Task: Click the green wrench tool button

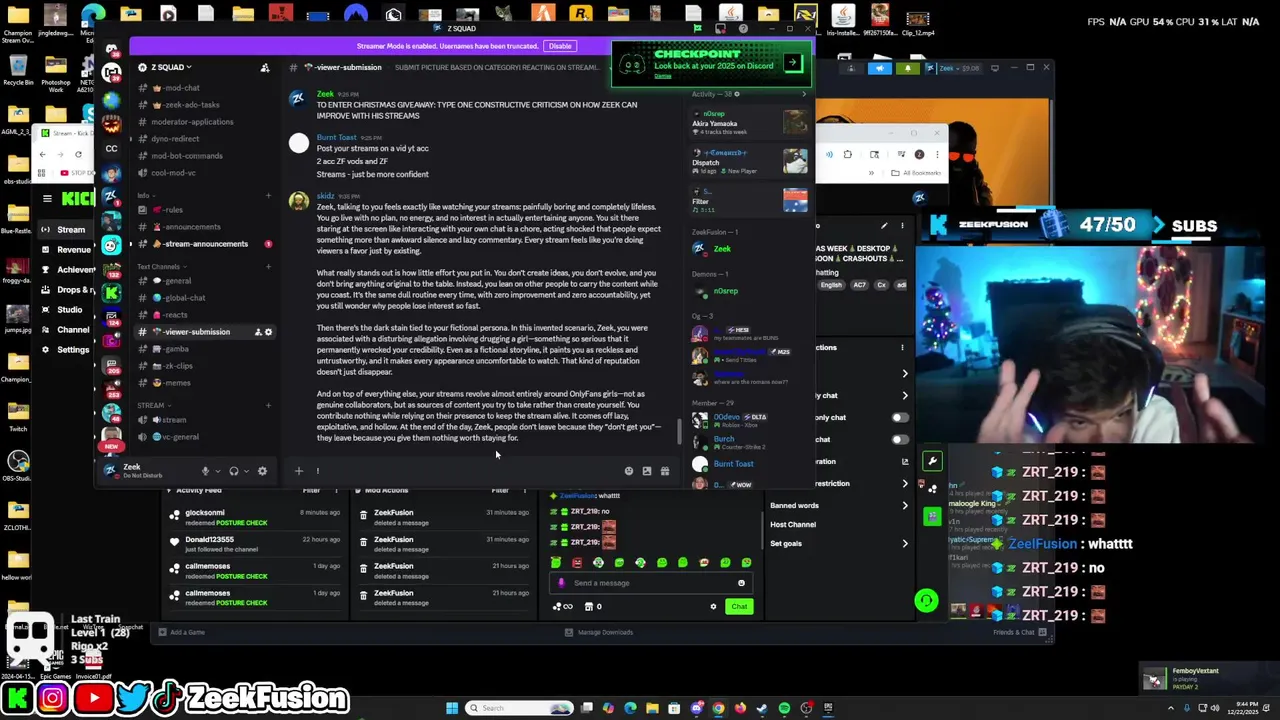Action: point(932,461)
